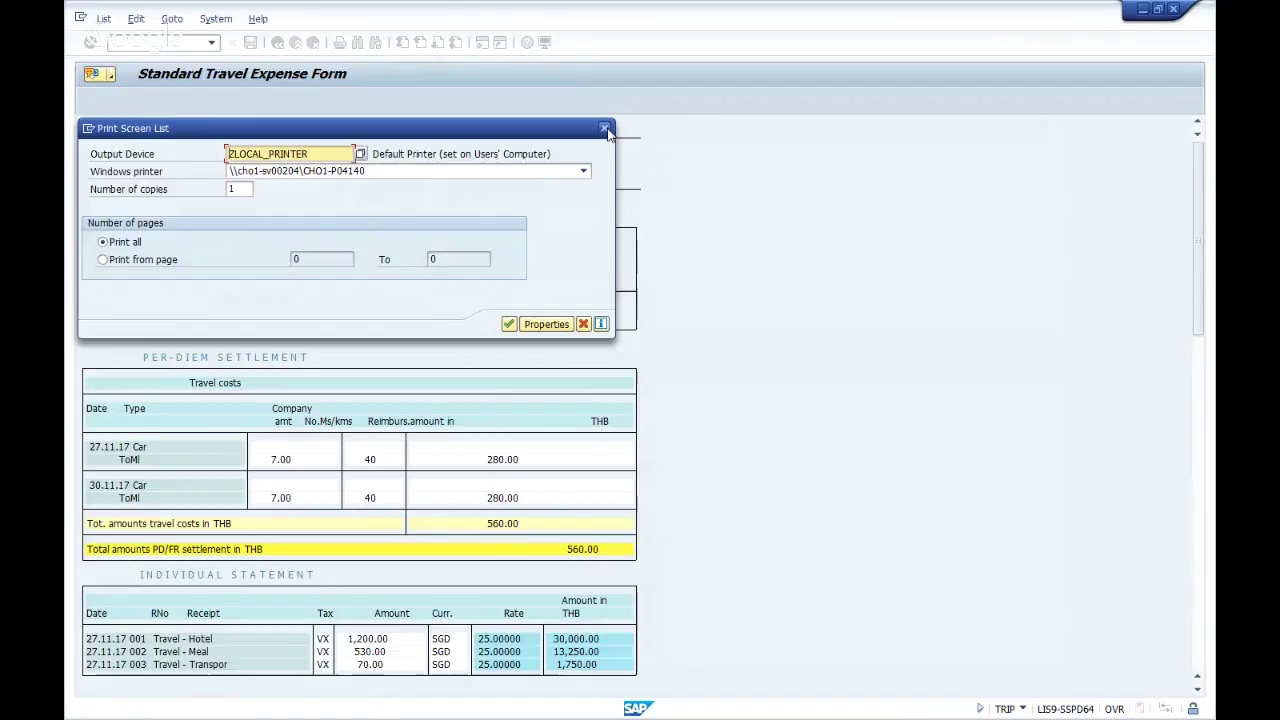1280x720 pixels.
Task: Click the Enter checkmark in the toolbar
Action: point(91,42)
